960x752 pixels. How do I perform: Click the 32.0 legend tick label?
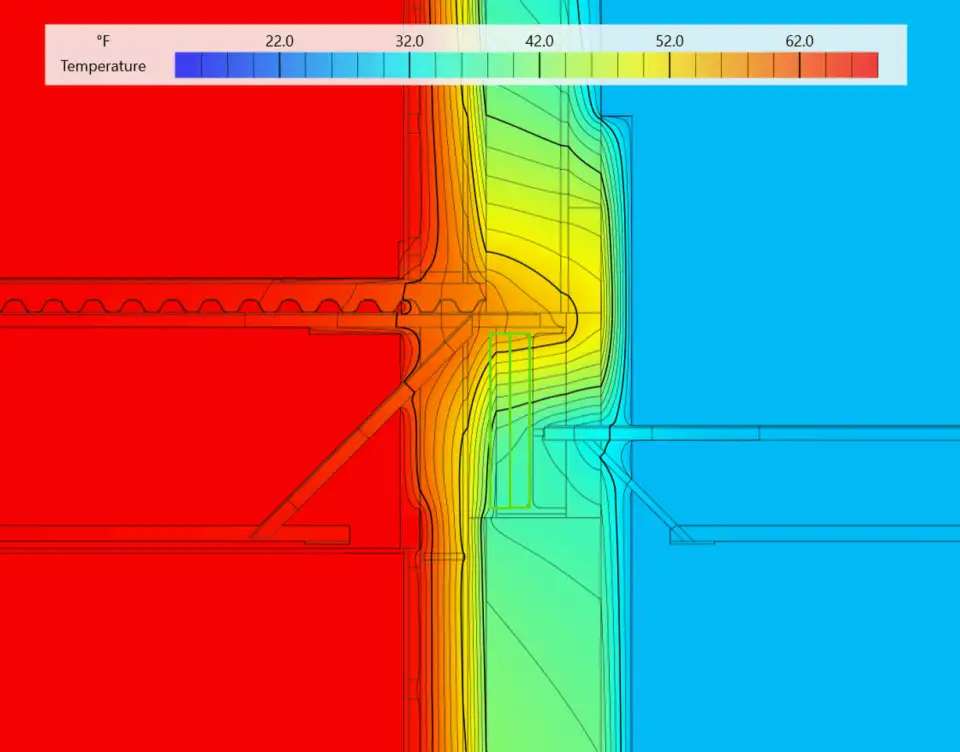pyautogui.click(x=409, y=41)
